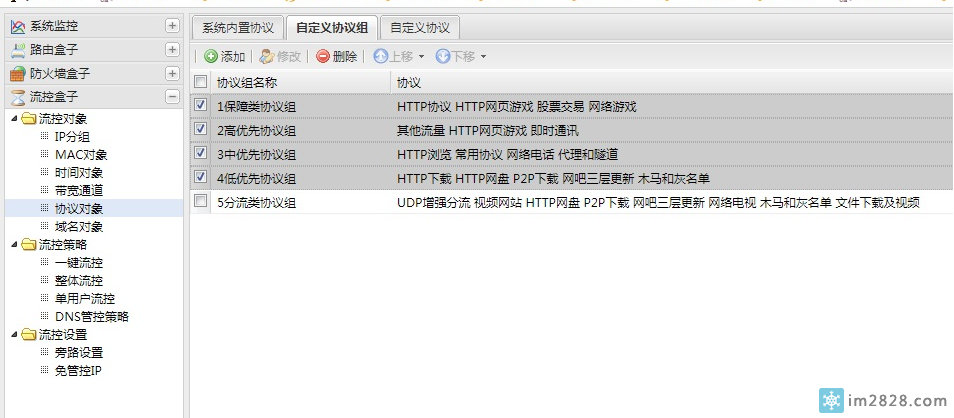Click the 路由盒子 router icon

pos(17,50)
